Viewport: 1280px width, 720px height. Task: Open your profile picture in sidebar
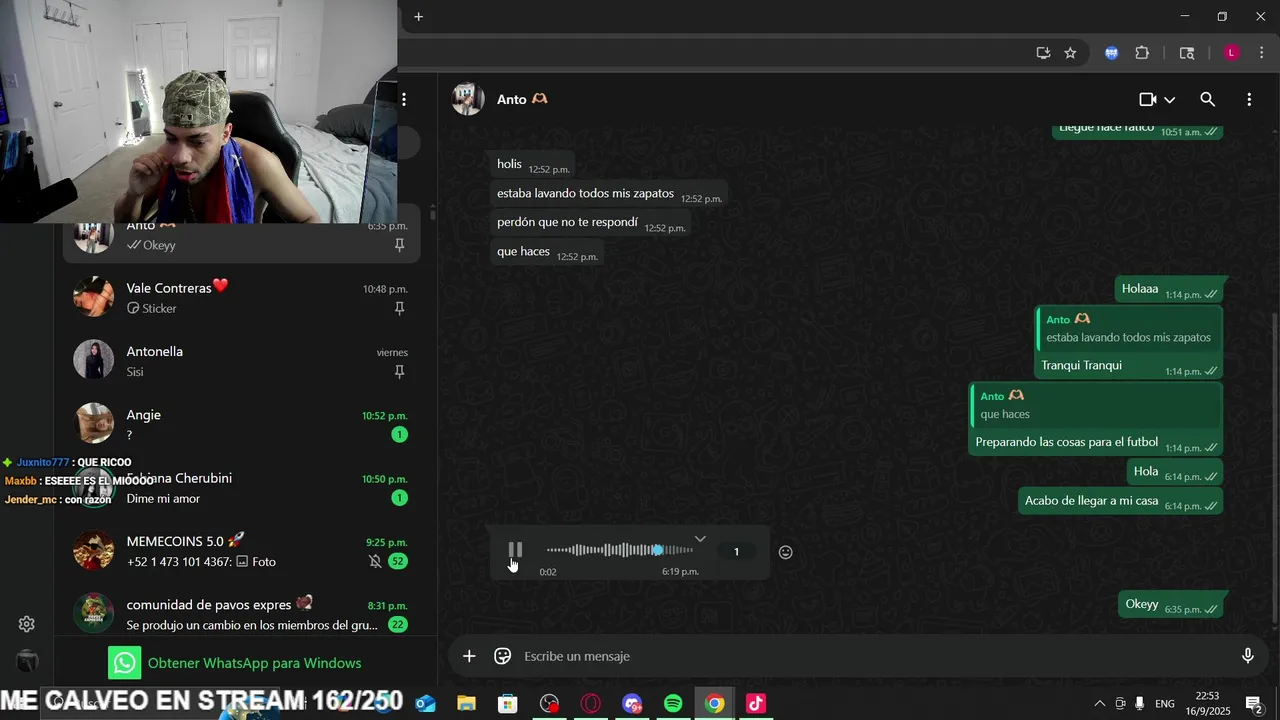click(x=27, y=661)
